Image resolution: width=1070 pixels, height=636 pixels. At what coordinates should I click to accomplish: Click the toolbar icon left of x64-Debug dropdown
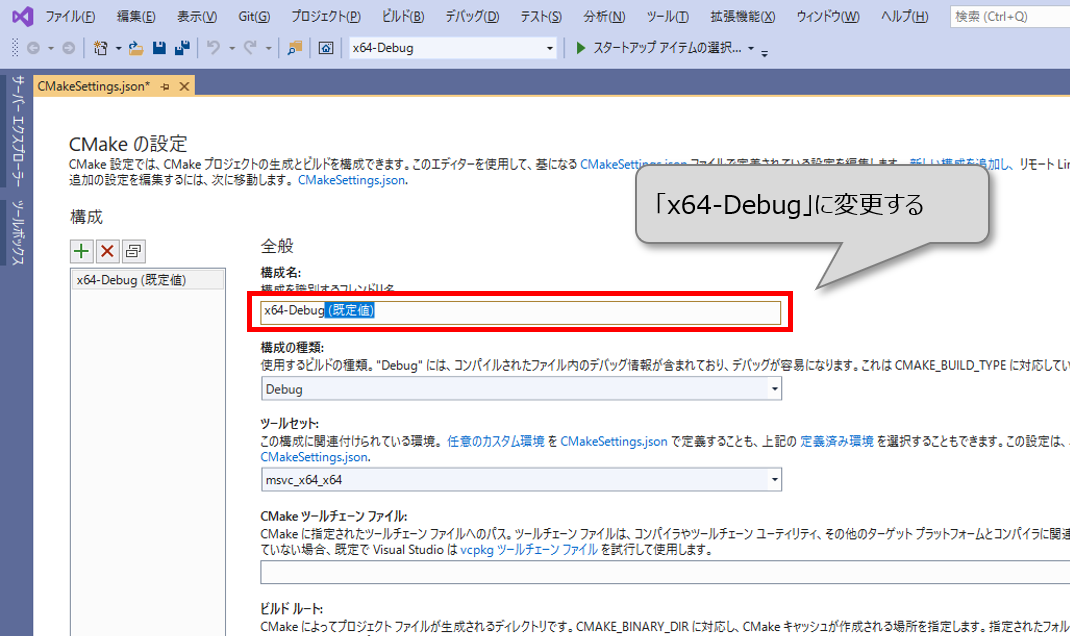(x=326, y=48)
